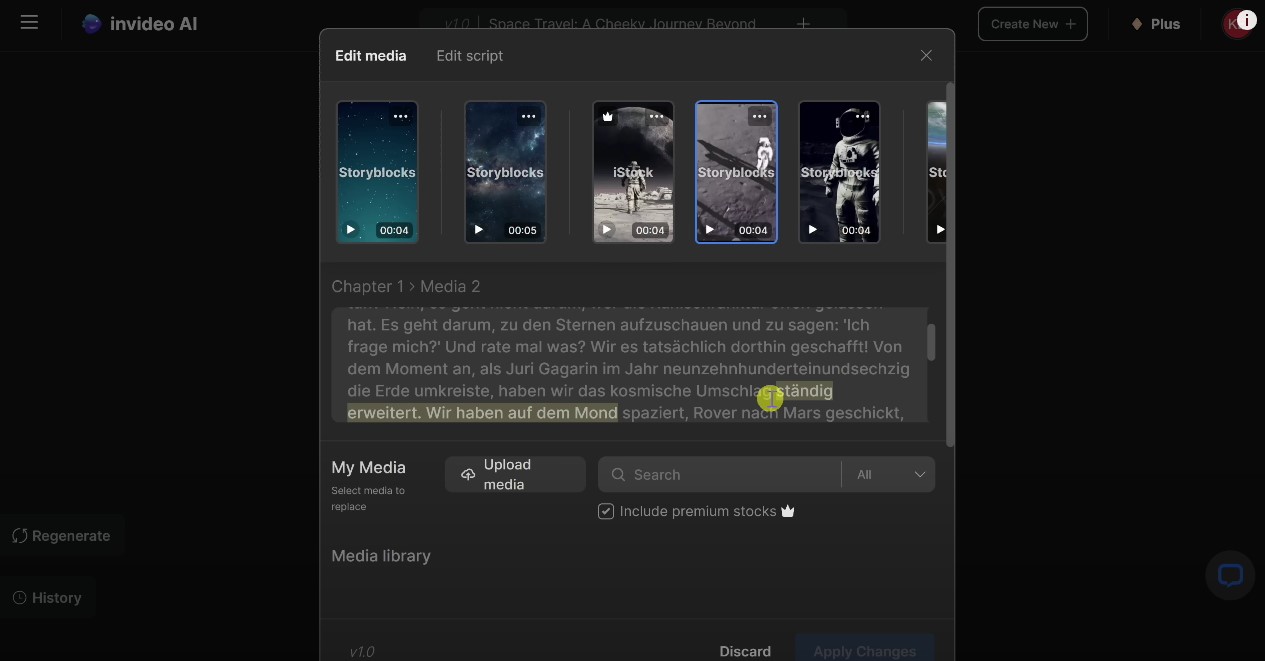Focus the media Search field
The image size is (1265, 661).
(x=720, y=475)
